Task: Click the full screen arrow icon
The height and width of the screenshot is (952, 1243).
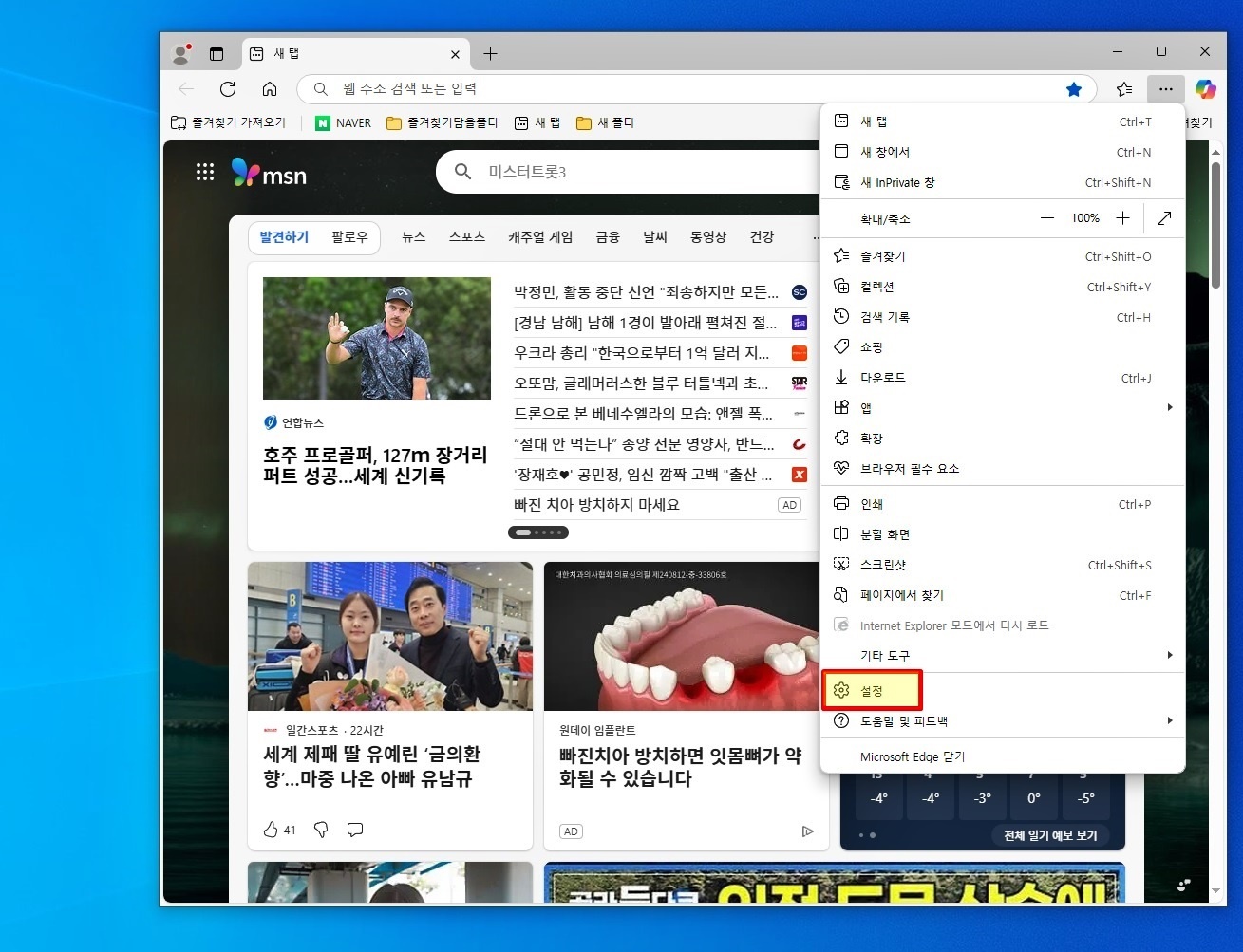Action: (1164, 218)
